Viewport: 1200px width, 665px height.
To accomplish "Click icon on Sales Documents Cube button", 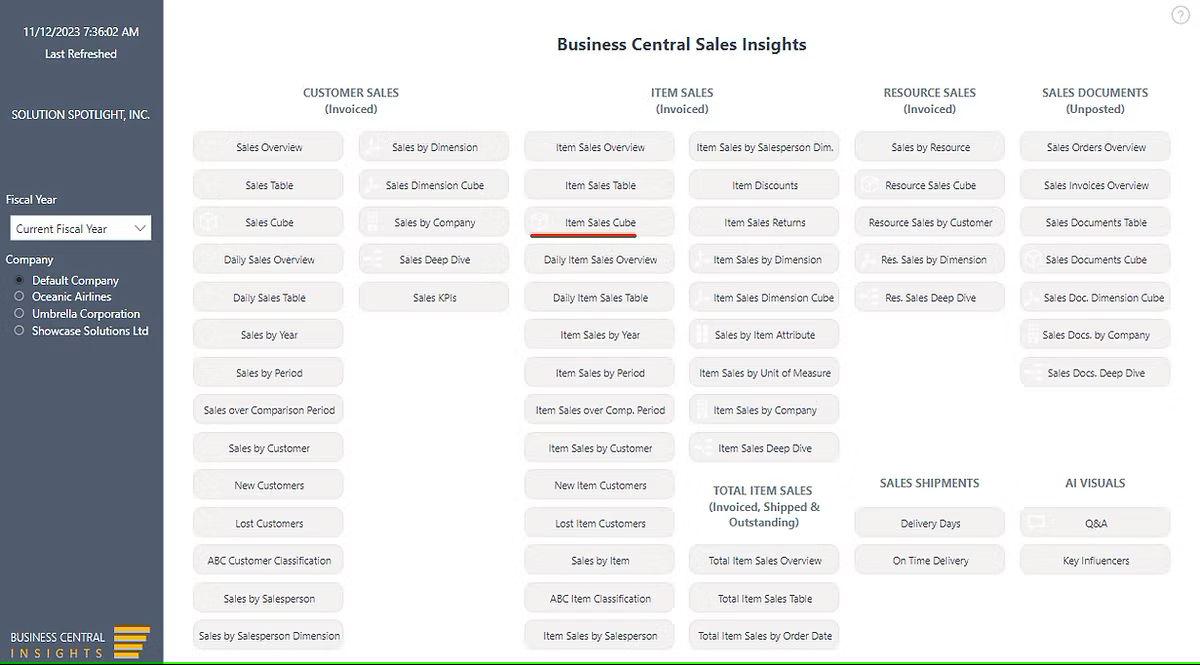I will [1035, 260].
